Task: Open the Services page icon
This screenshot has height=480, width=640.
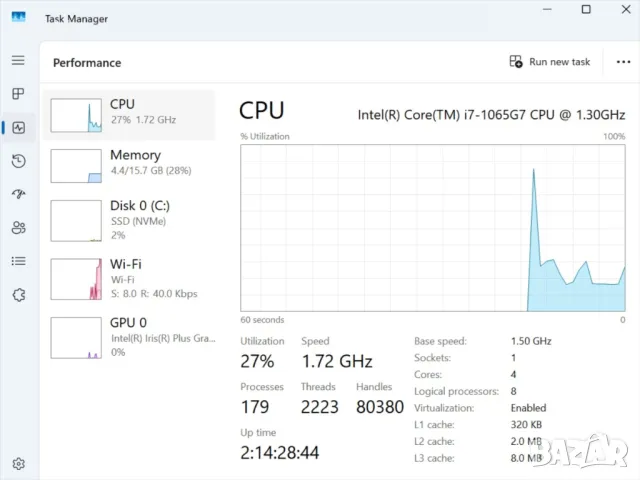Action: coord(18,295)
